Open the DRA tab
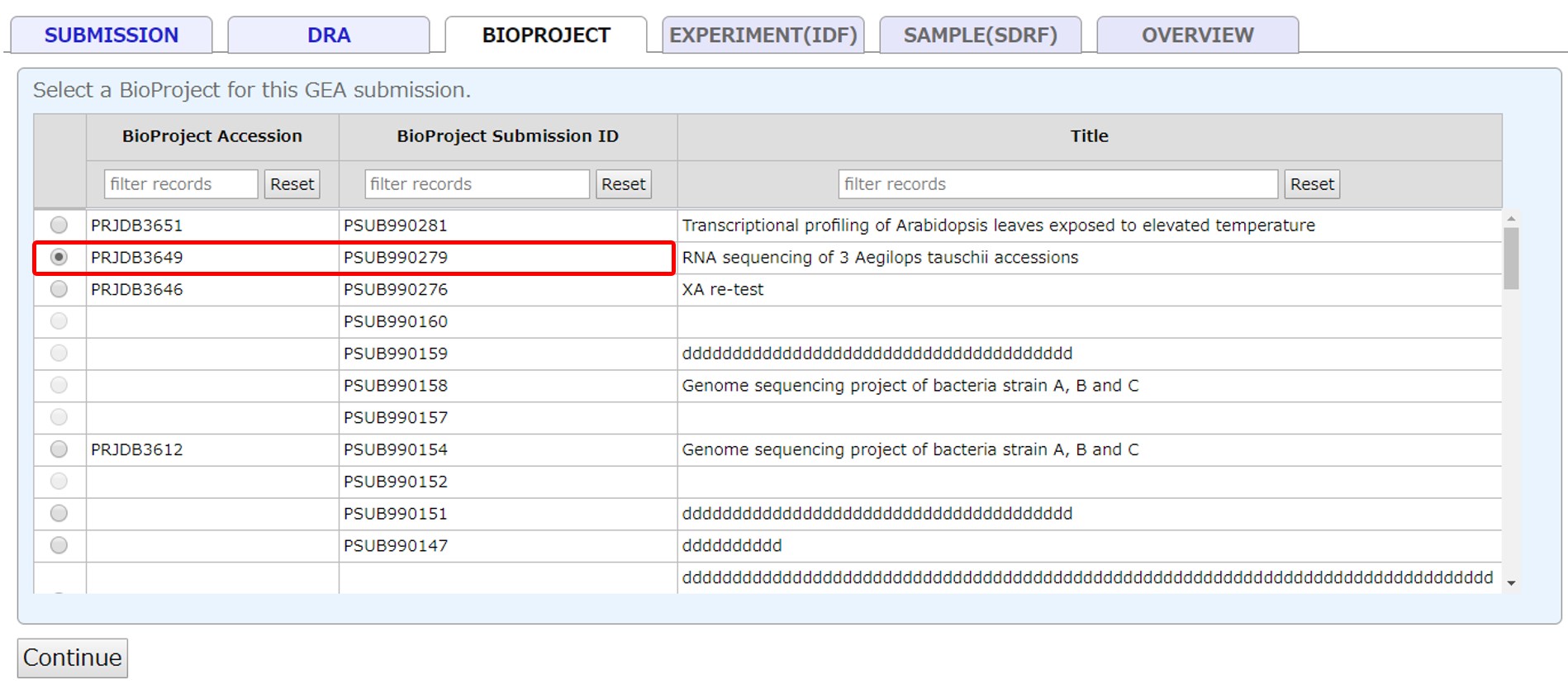Viewport: 1568px width, 684px height. click(329, 36)
